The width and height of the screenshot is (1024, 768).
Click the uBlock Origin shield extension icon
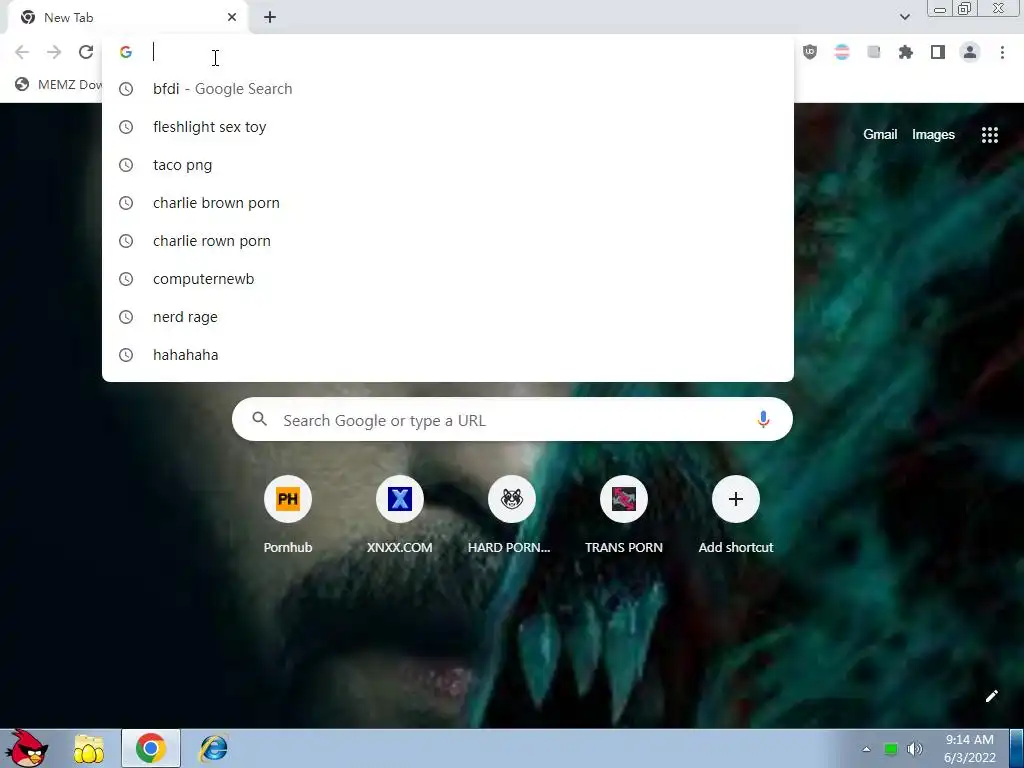(x=810, y=52)
